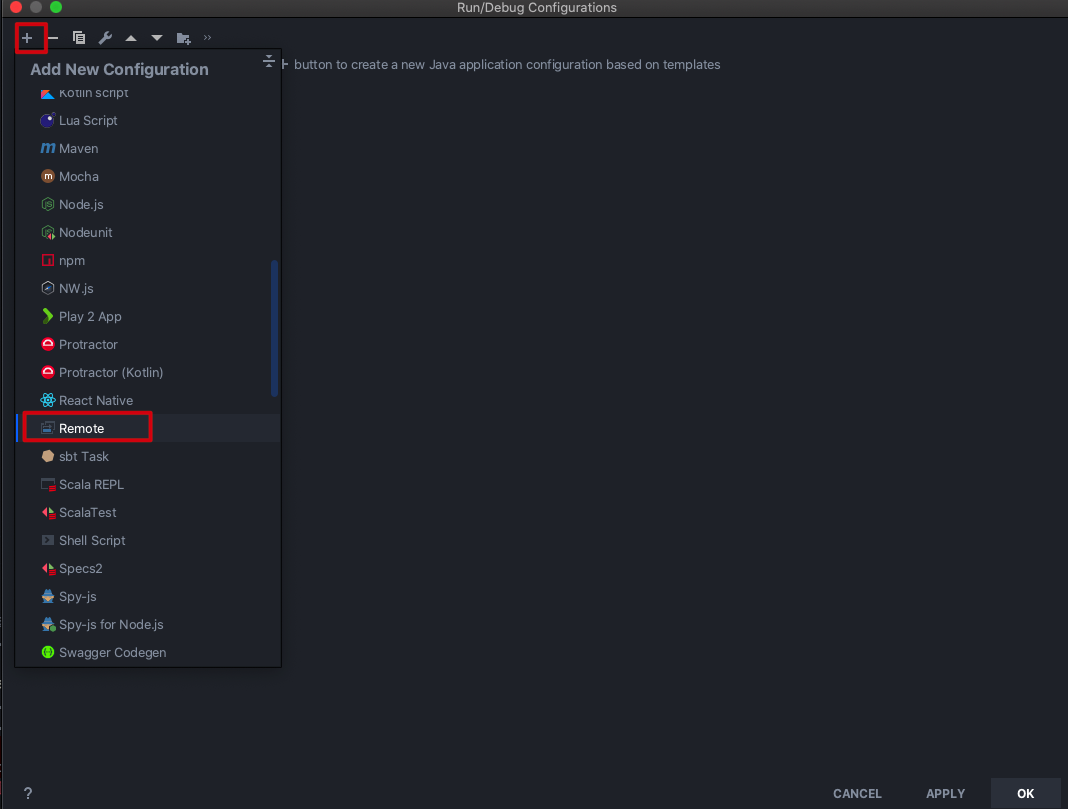
Task: Select Nodeunit configuration type
Action: pos(148,232)
